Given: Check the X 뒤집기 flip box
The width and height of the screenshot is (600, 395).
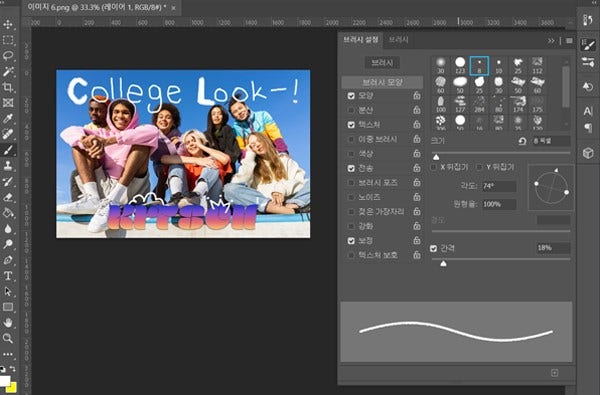Looking at the screenshot, I should 434,167.
